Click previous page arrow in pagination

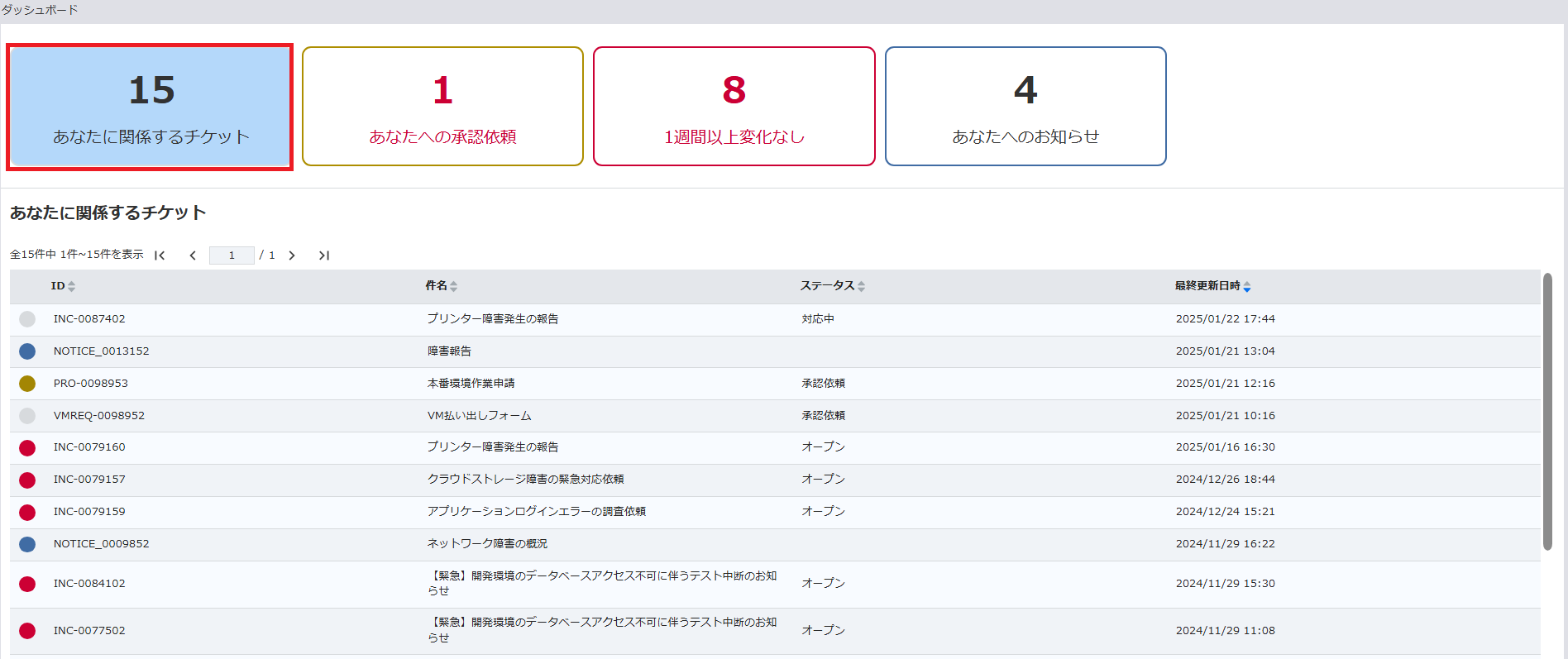pos(193,255)
